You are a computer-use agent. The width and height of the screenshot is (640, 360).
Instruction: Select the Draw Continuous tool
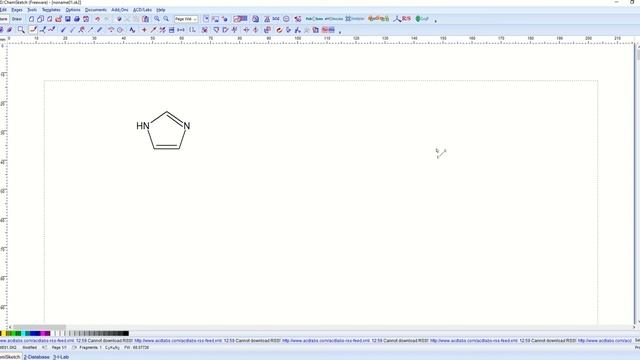(42, 30)
